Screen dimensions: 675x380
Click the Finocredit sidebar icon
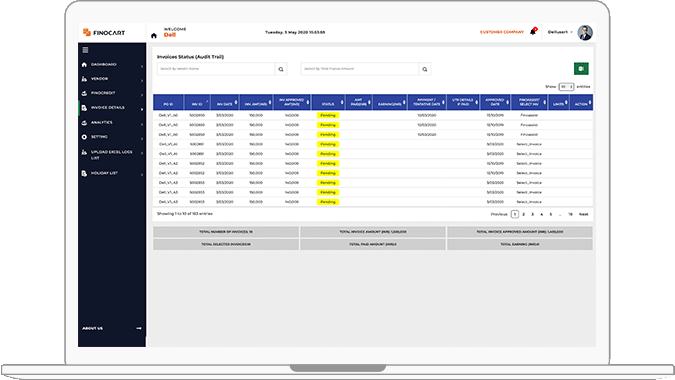pos(84,93)
